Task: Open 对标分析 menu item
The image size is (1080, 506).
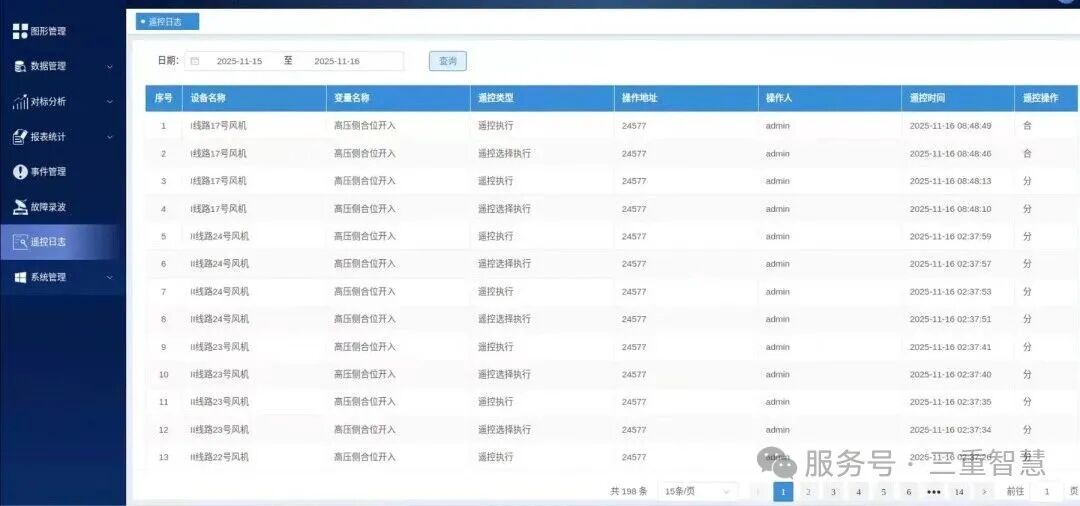Action: click(63, 102)
